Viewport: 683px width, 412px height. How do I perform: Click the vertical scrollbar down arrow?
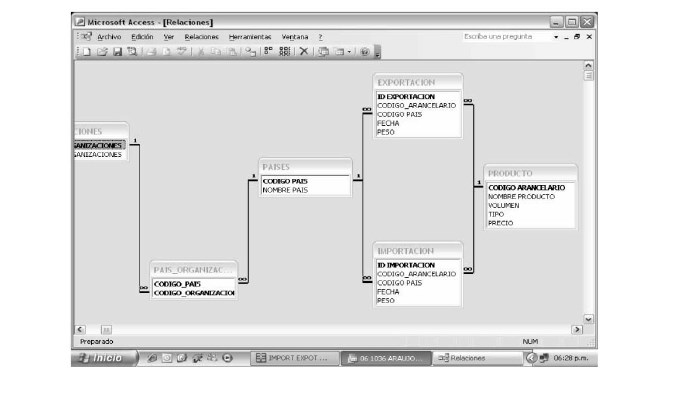pos(588,318)
